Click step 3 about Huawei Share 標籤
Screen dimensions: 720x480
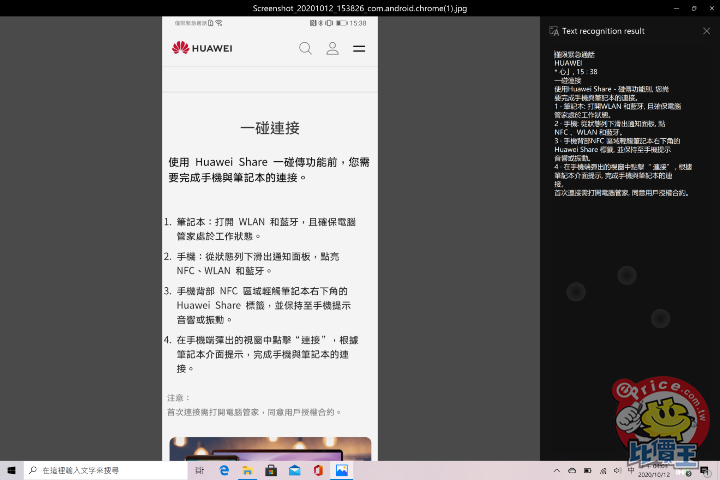(258, 305)
